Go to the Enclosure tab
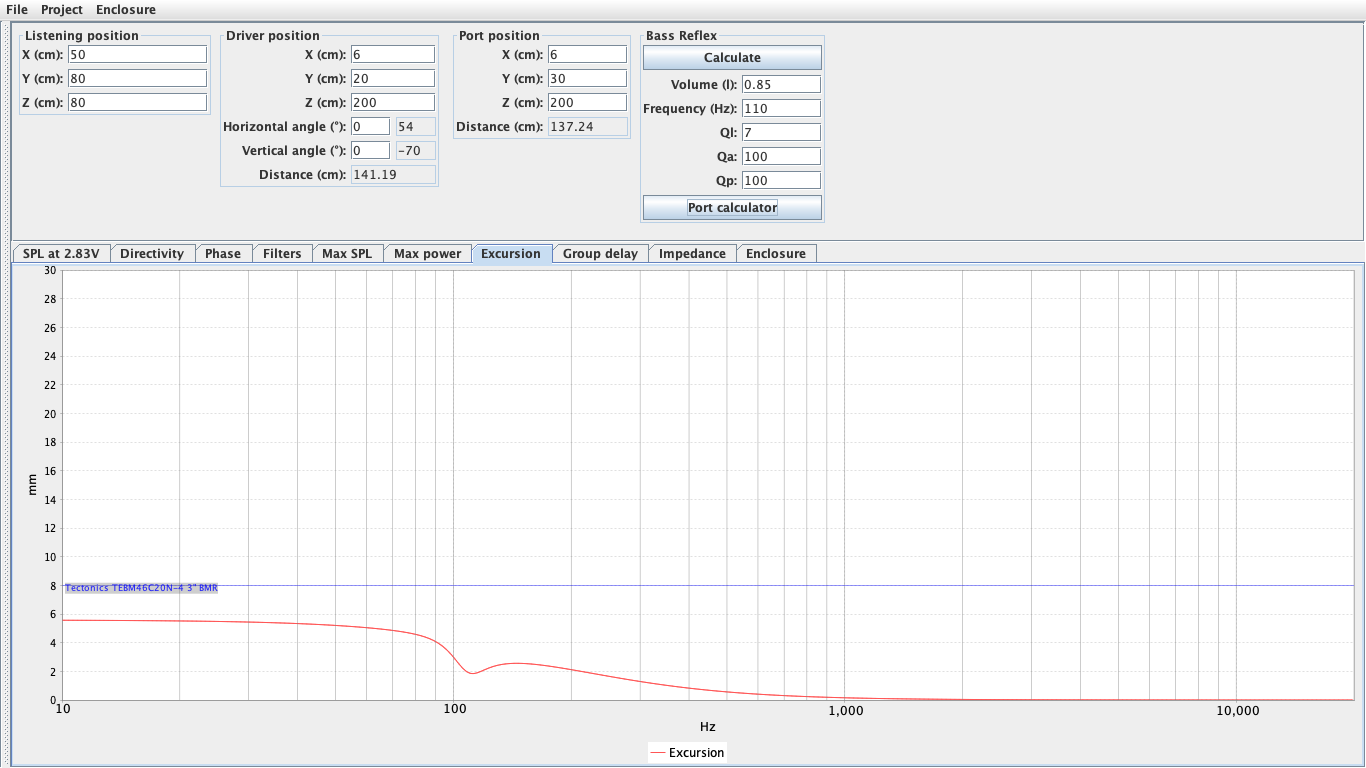1366x768 pixels. point(776,253)
